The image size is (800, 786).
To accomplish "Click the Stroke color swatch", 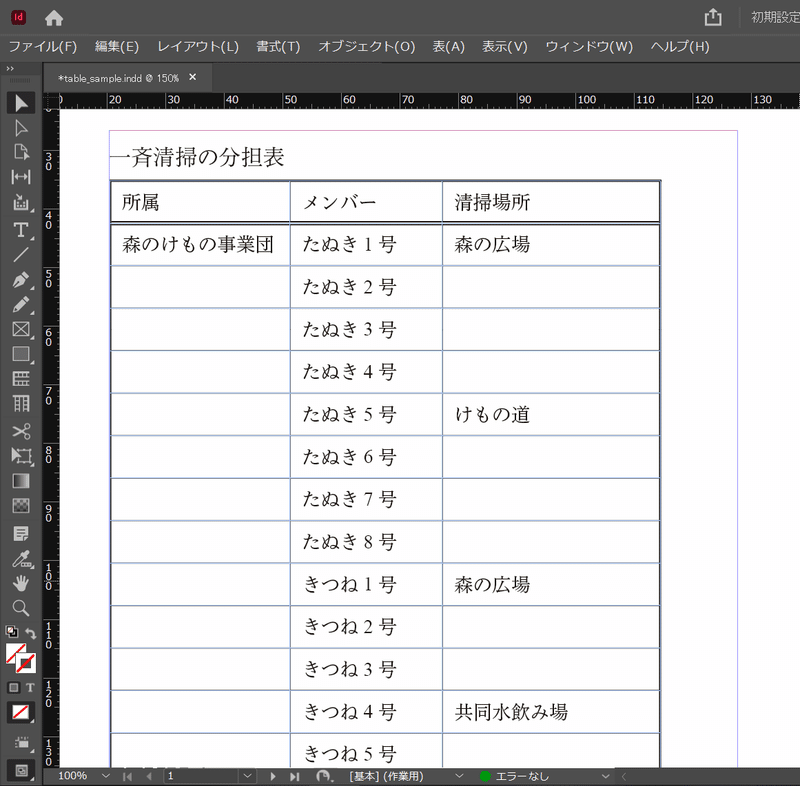I will [26, 663].
